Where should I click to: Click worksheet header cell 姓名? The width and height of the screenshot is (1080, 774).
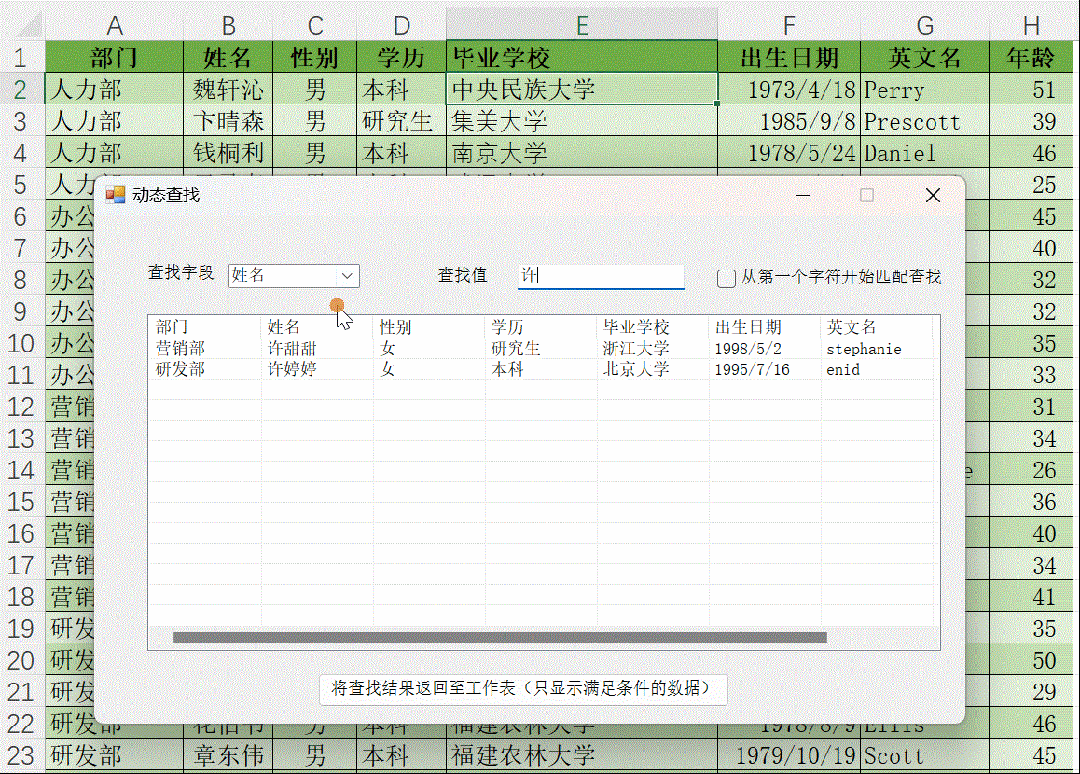228,58
